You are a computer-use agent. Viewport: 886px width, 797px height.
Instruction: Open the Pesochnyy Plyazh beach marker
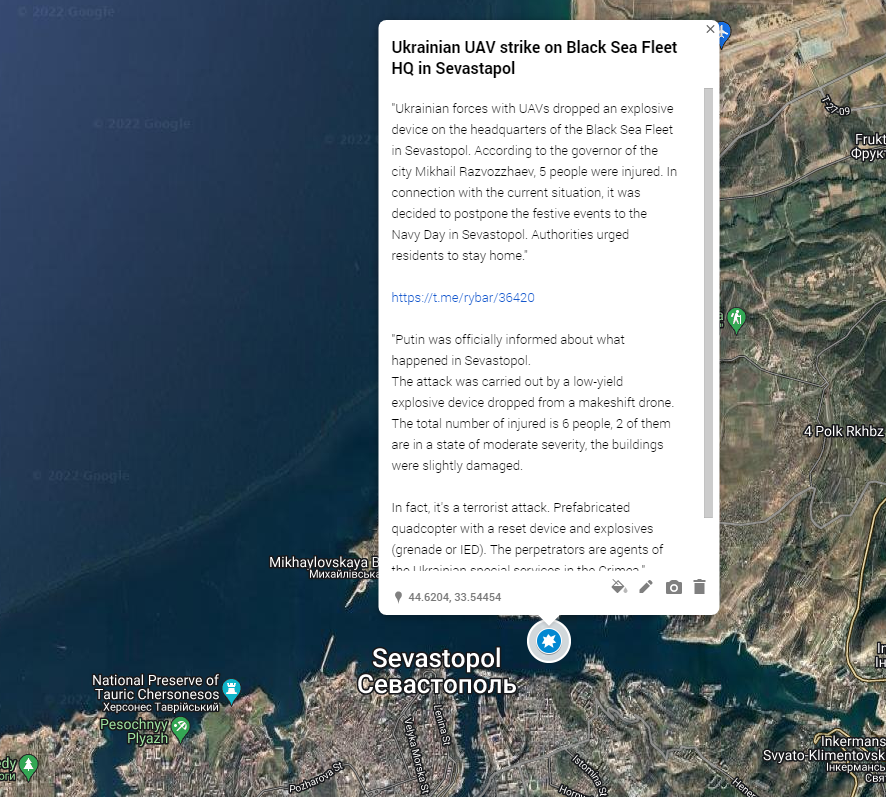[x=181, y=728]
